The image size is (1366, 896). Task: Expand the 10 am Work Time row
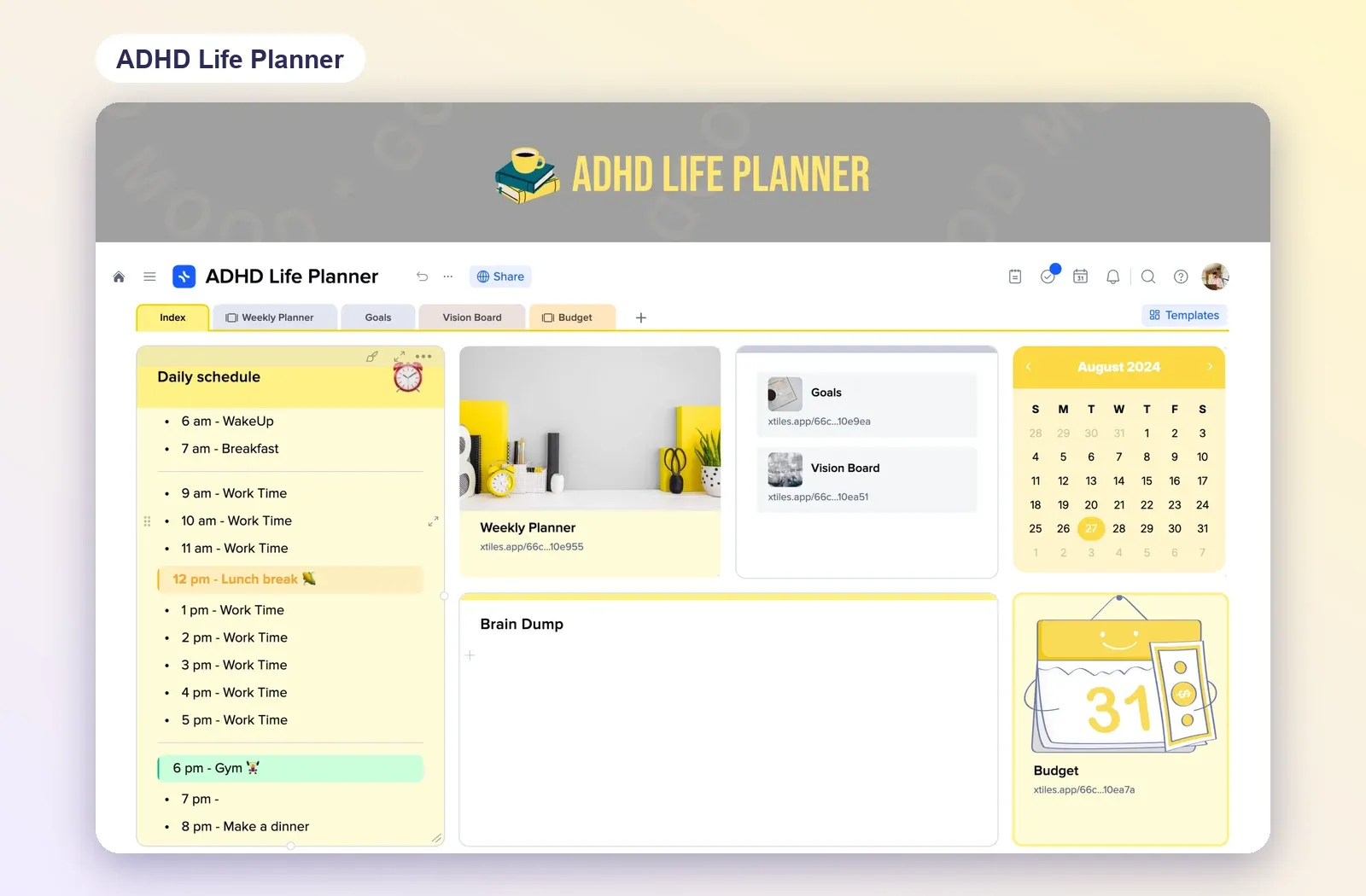coord(433,521)
